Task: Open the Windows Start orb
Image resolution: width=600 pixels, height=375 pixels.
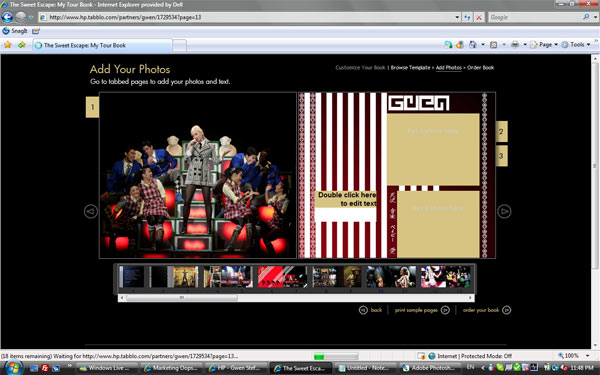Action: click(x=13, y=368)
